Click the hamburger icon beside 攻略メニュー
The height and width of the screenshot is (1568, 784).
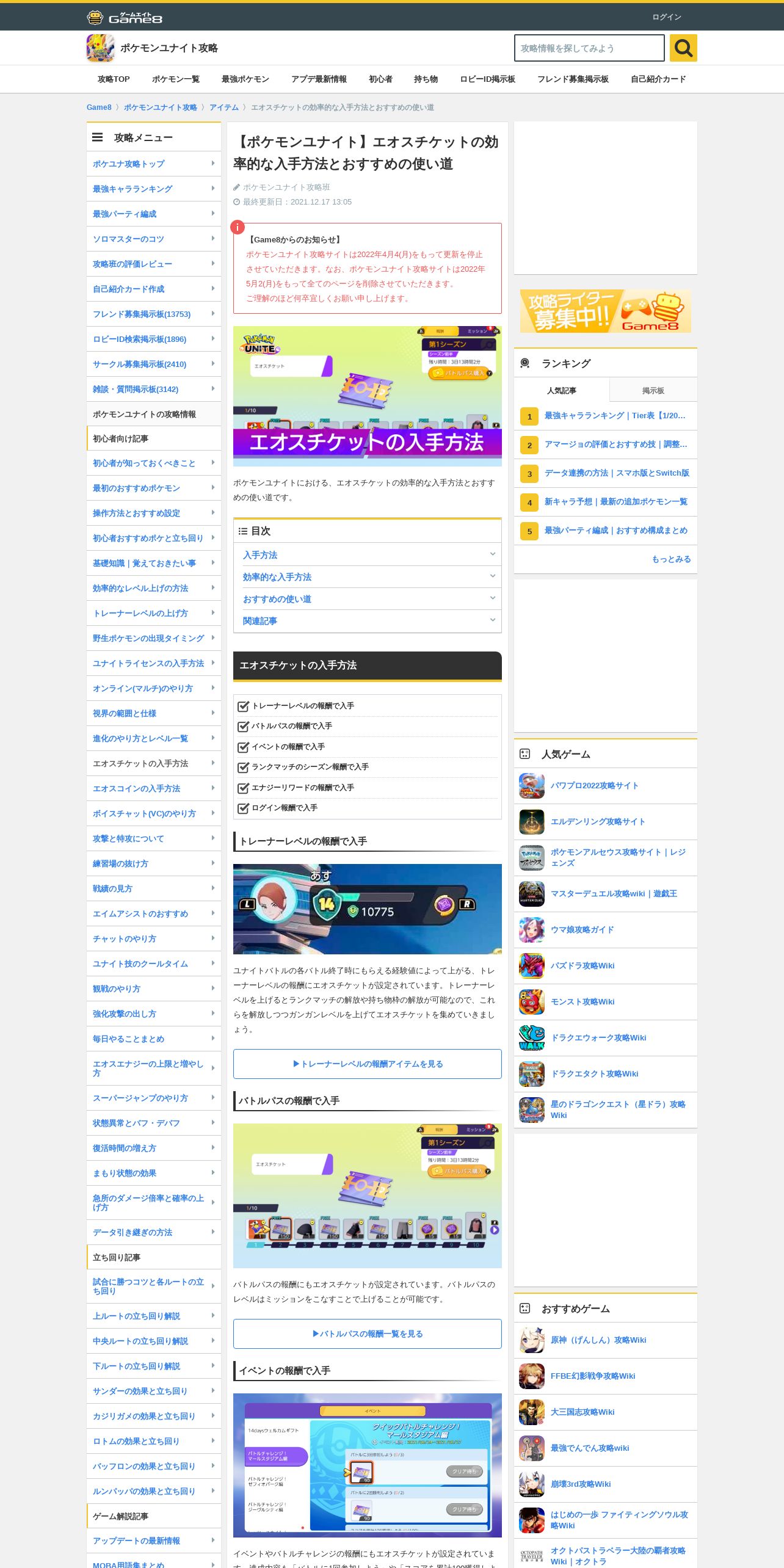point(98,137)
